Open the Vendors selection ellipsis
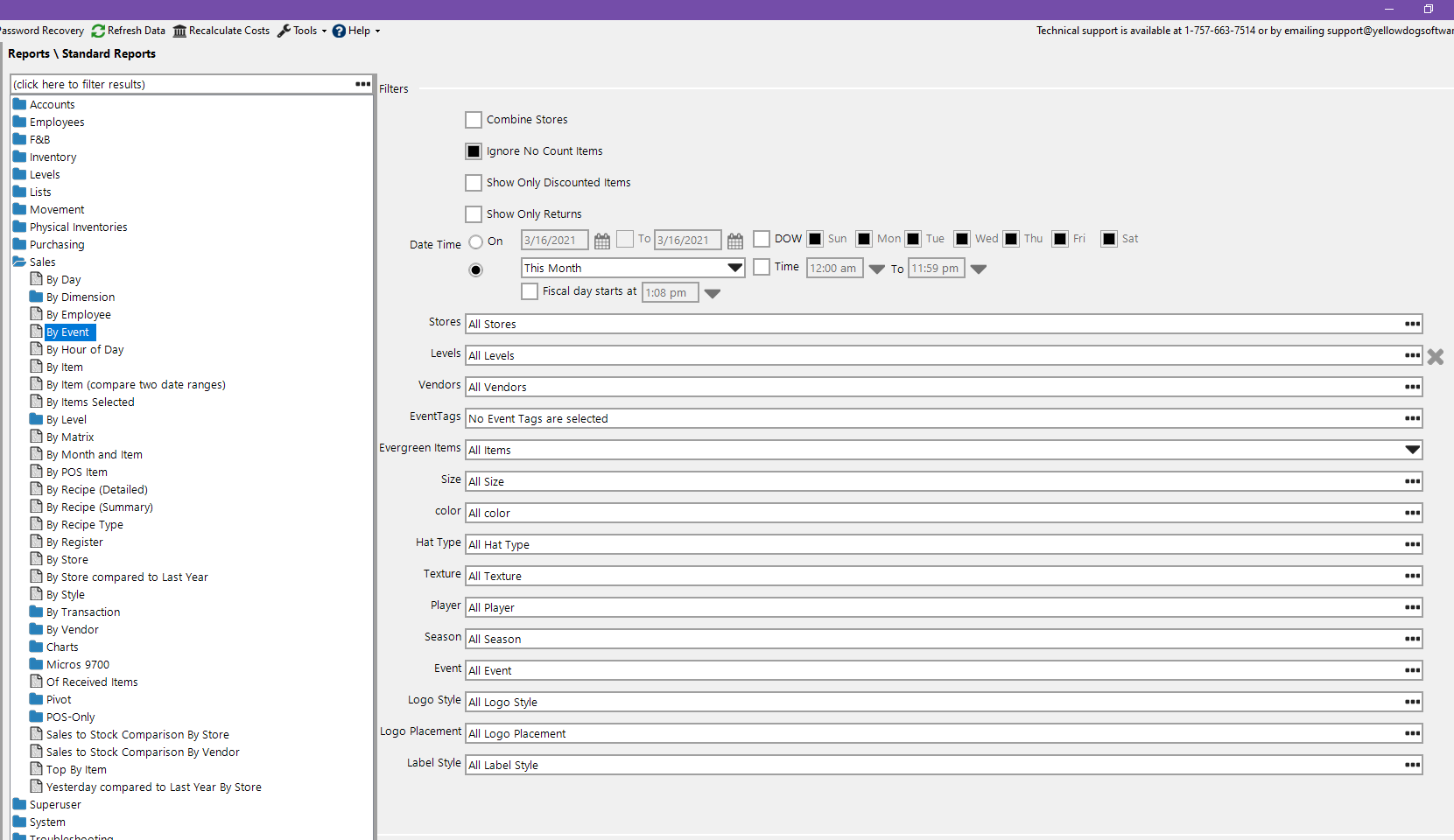 1413,387
